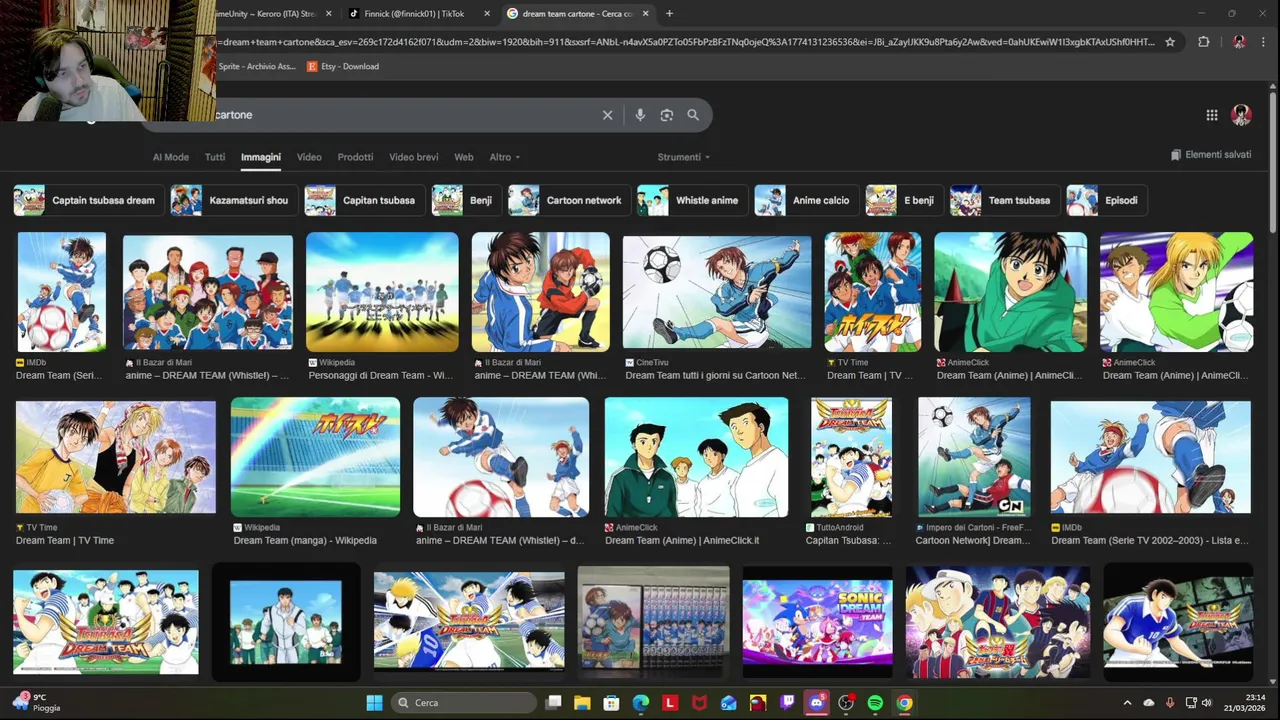Select the Video results tab
The height and width of the screenshot is (720, 1280).
309,157
